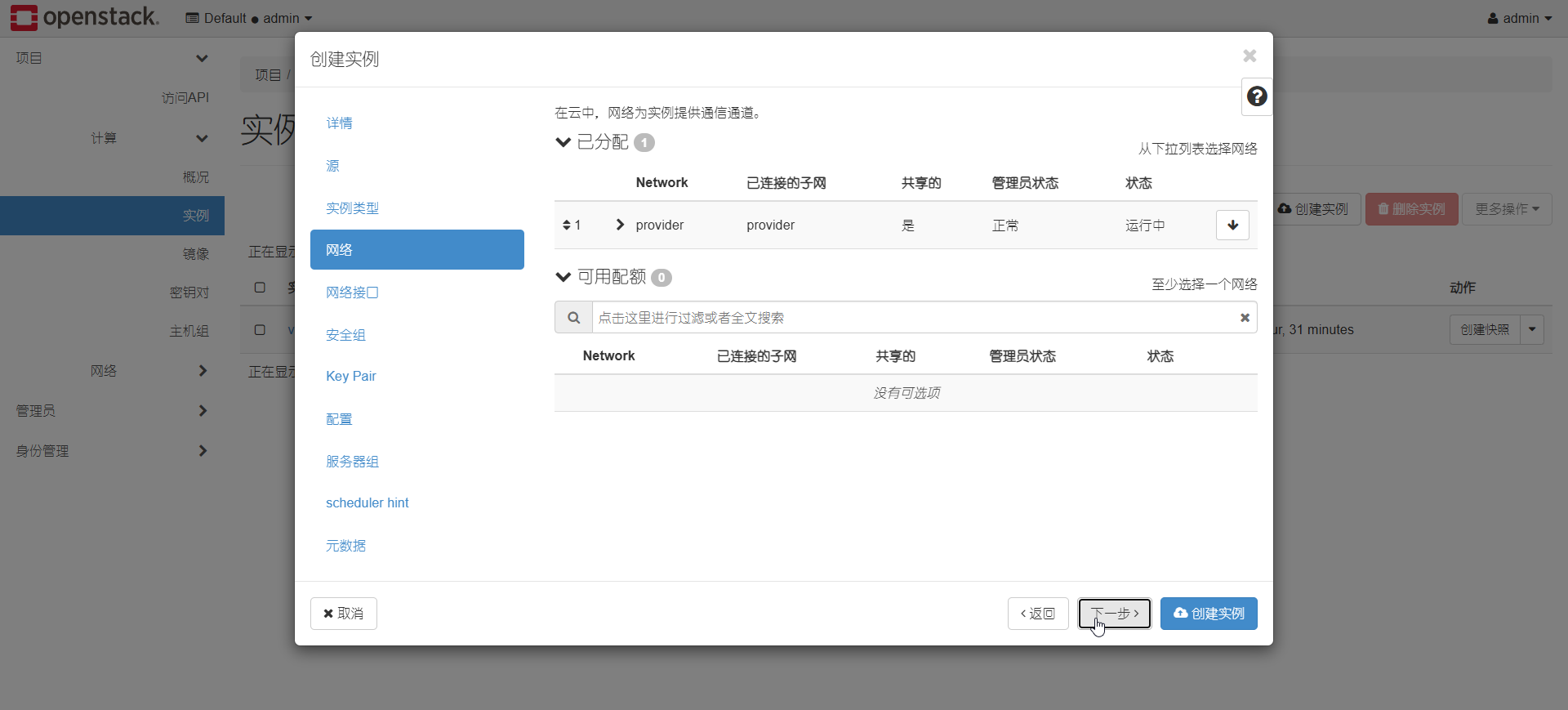This screenshot has height=710, width=1568.
Task: Click the 运行中 status cell
Action: (1145, 225)
